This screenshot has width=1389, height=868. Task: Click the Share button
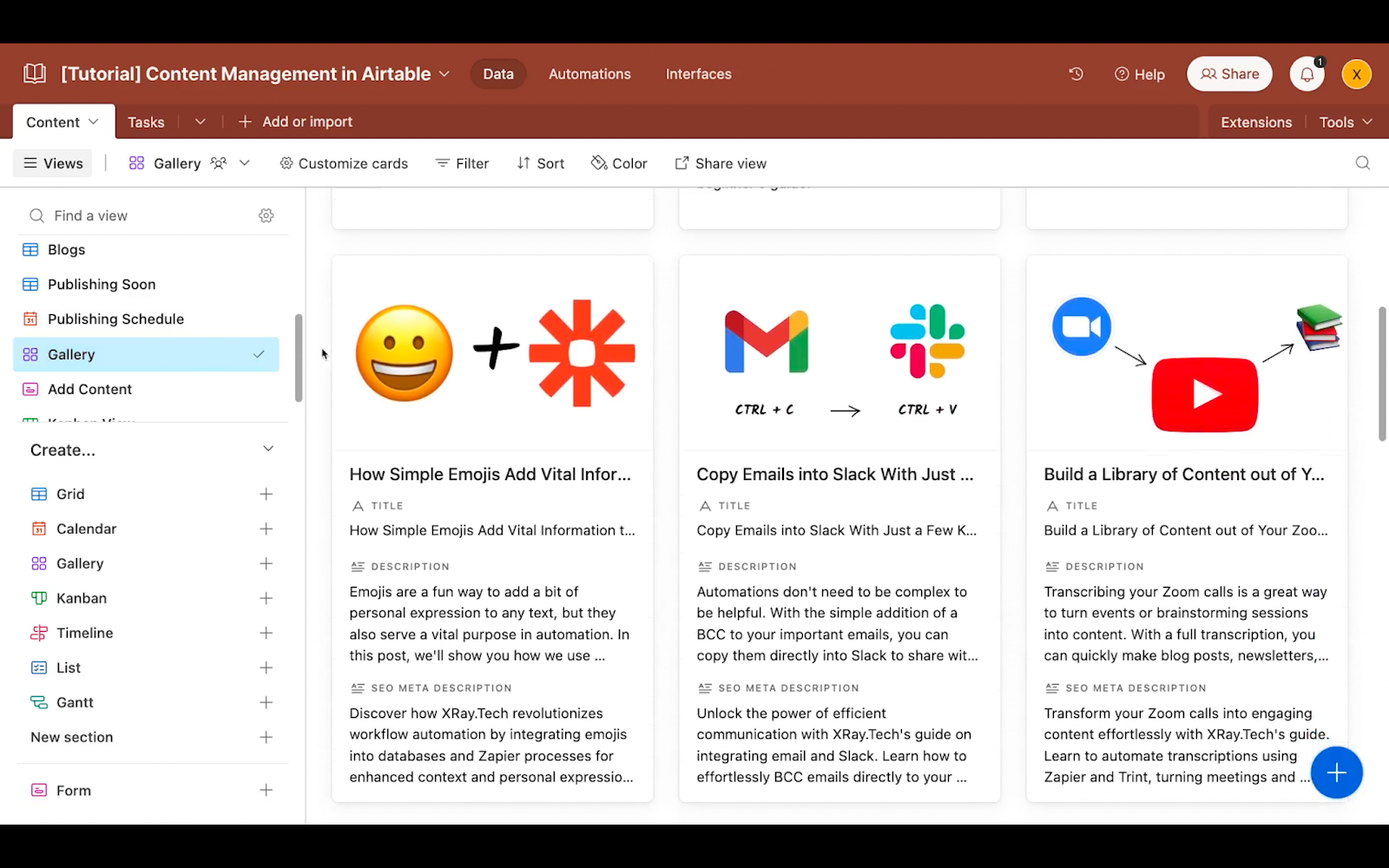[1229, 74]
